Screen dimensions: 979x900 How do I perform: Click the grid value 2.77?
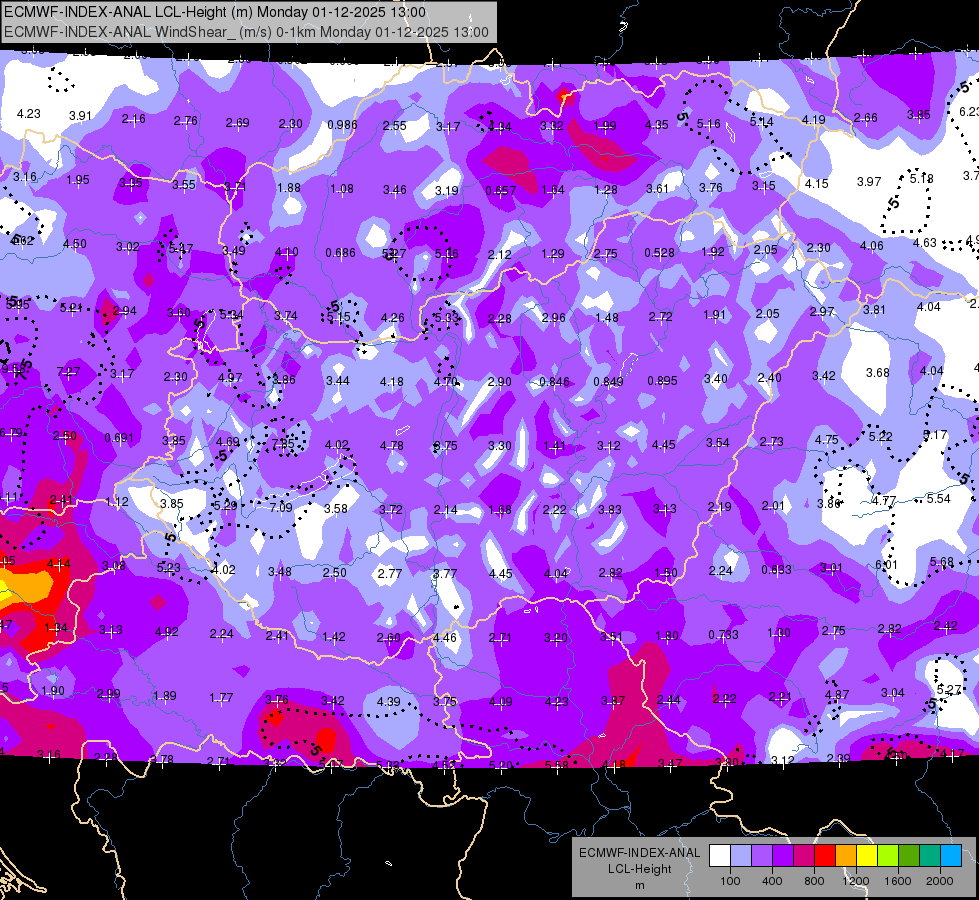point(390,573)
